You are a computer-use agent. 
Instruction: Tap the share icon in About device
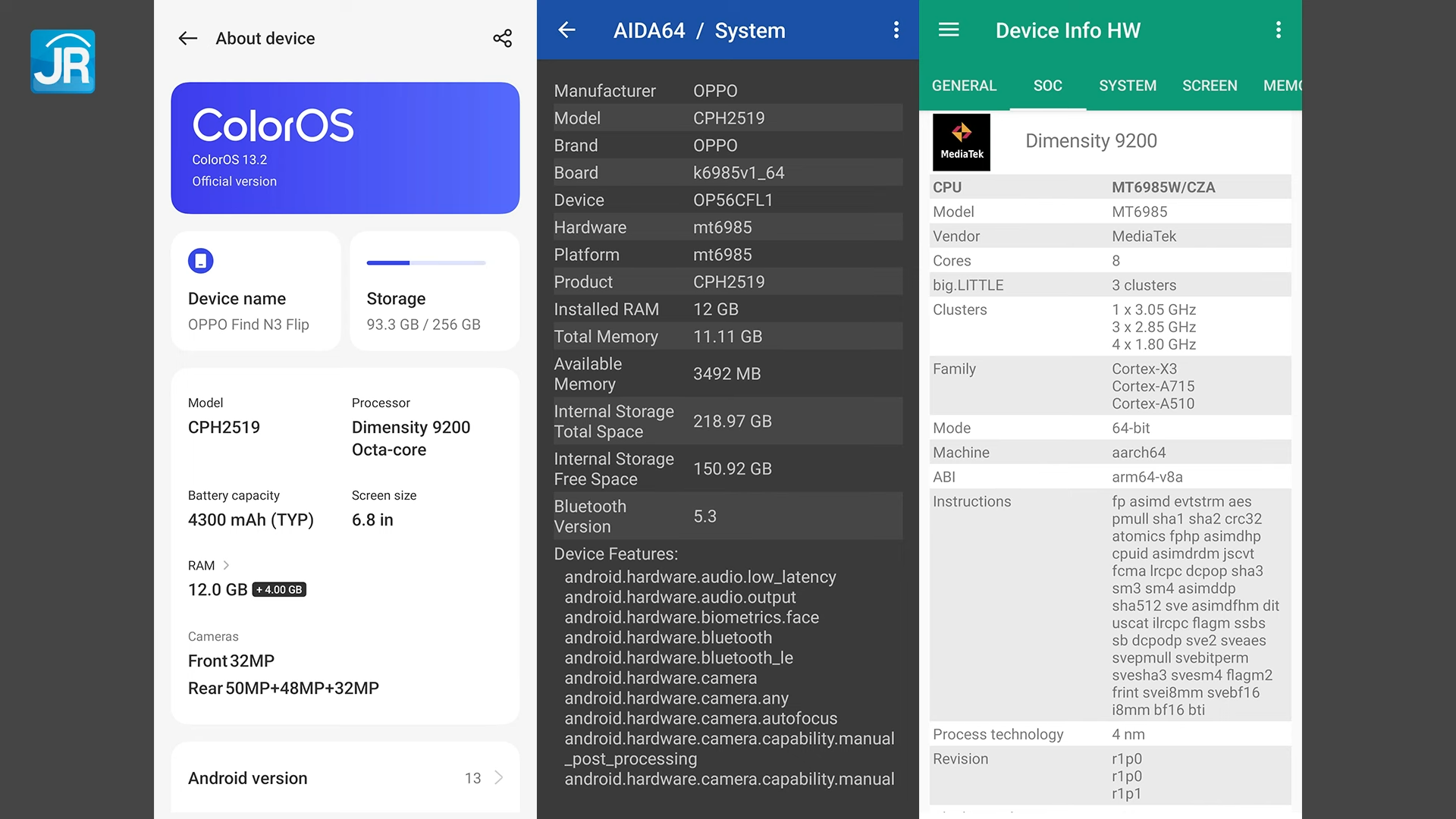(502, 39)
